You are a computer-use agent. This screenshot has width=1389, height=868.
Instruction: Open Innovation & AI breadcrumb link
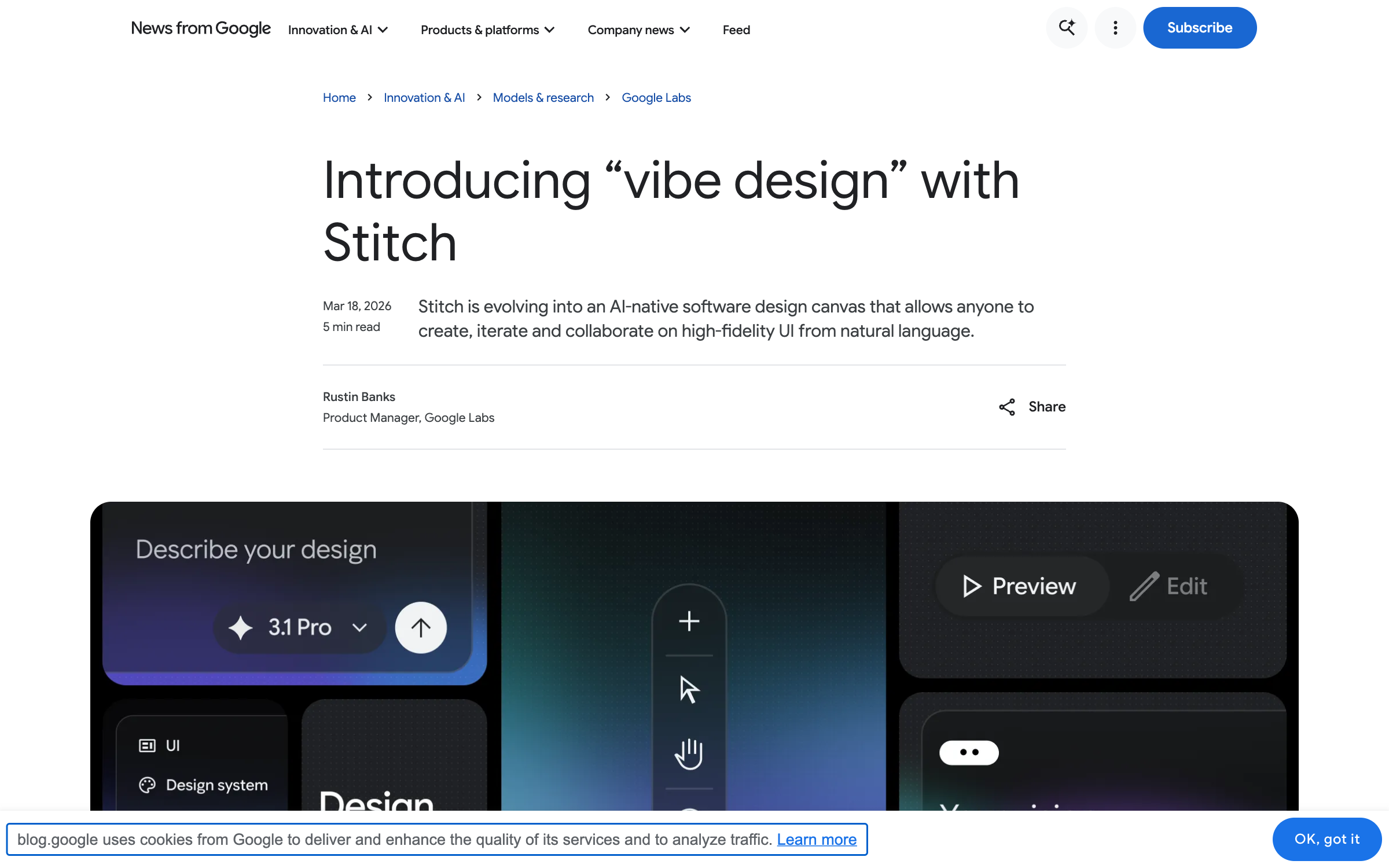click(424, 98)
